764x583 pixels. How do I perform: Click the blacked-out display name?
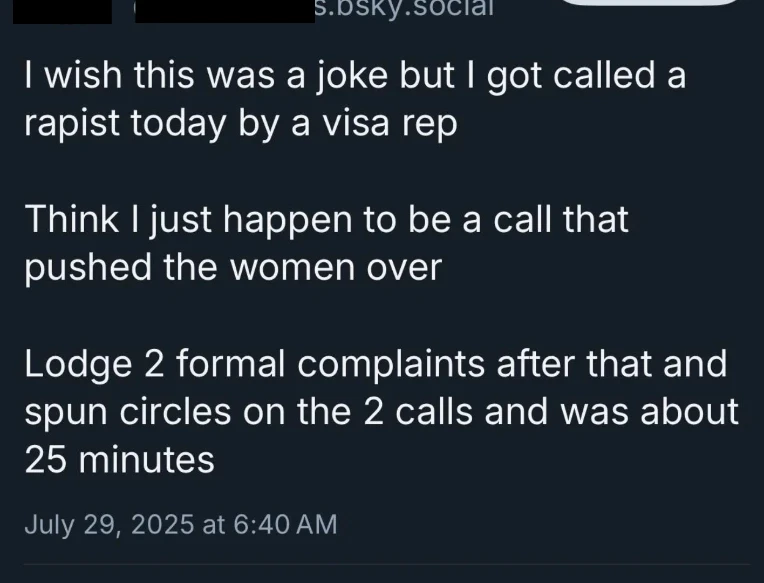(225, 11)
